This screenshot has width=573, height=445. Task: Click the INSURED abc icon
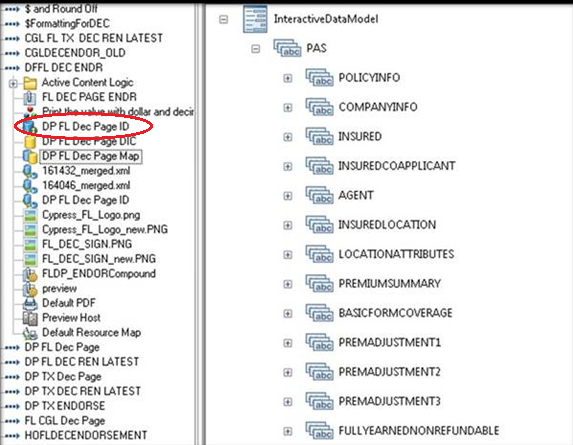click(319, 136)
